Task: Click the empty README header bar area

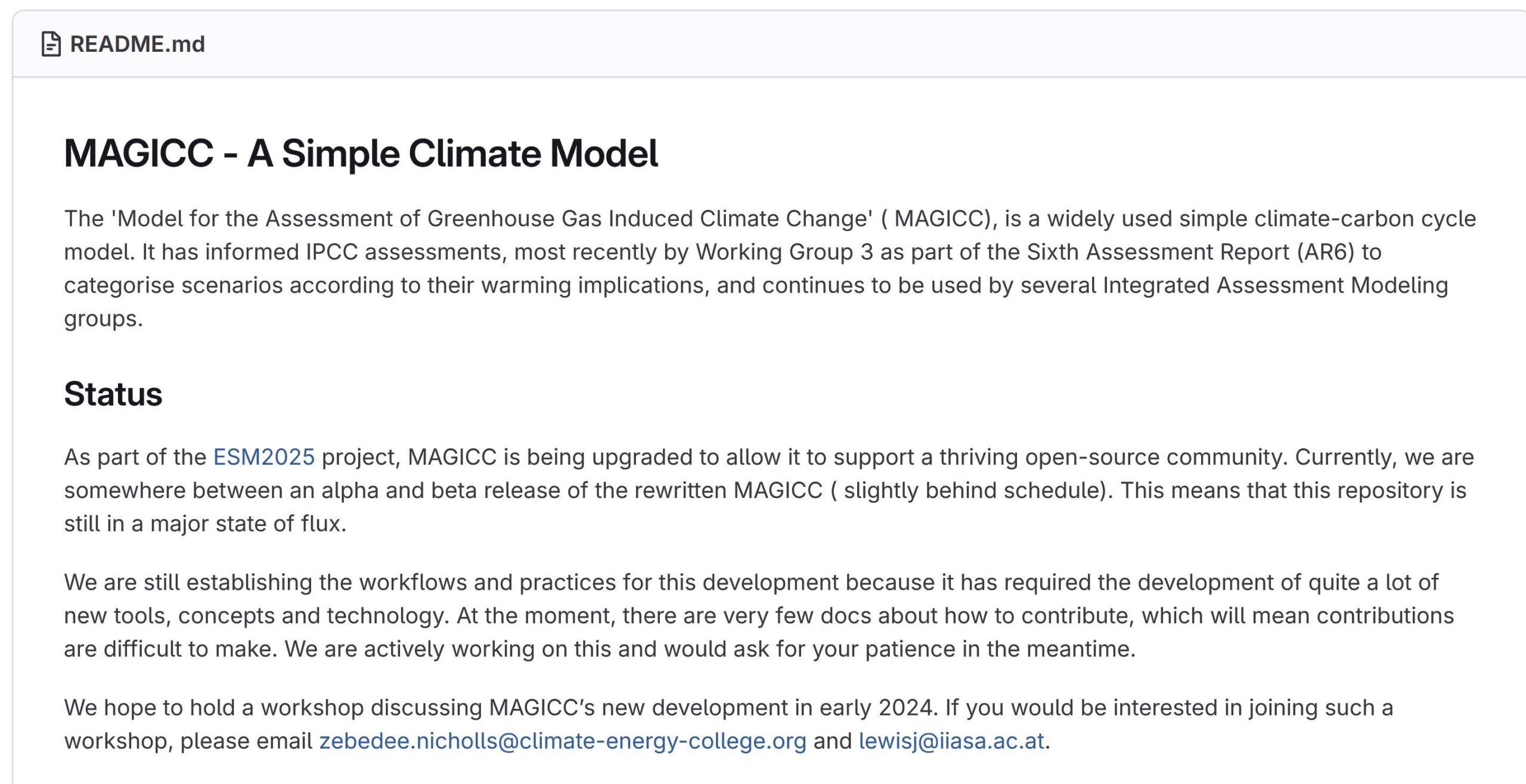Action: [x=864, y=44]
